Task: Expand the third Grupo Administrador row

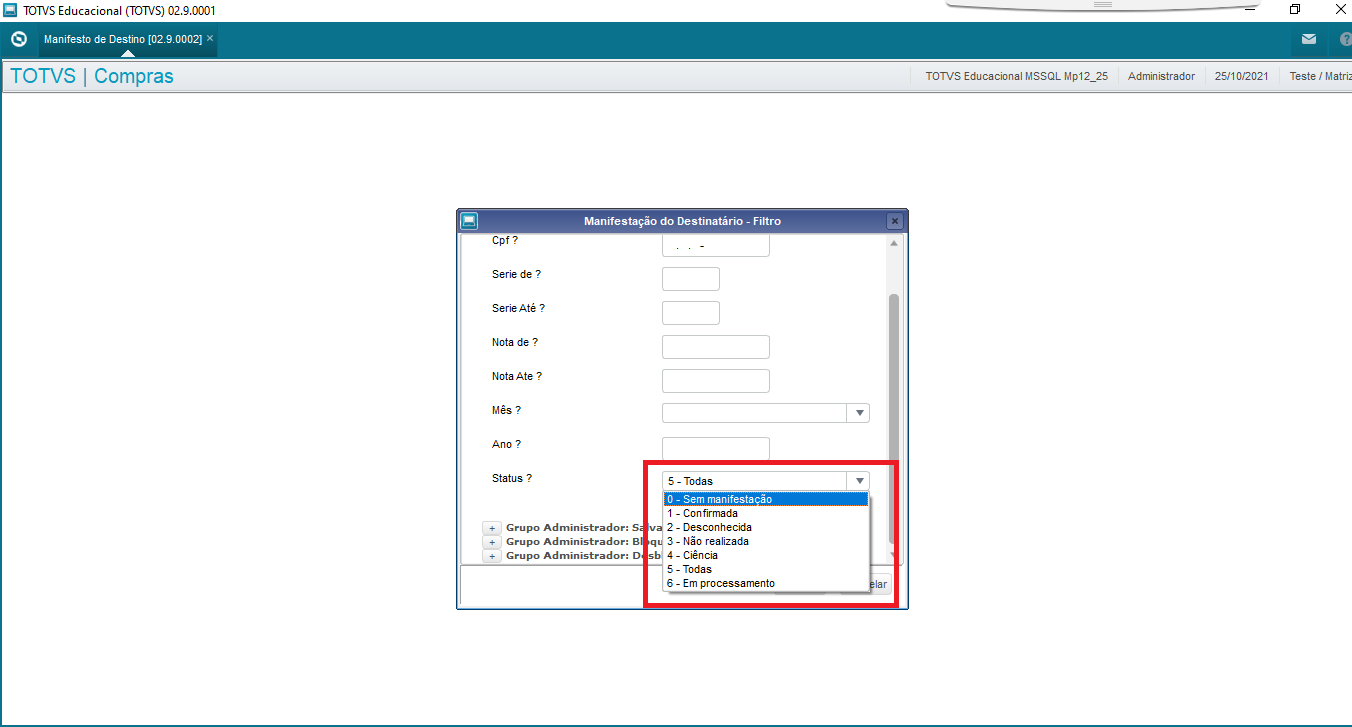Action: (492, 555)
